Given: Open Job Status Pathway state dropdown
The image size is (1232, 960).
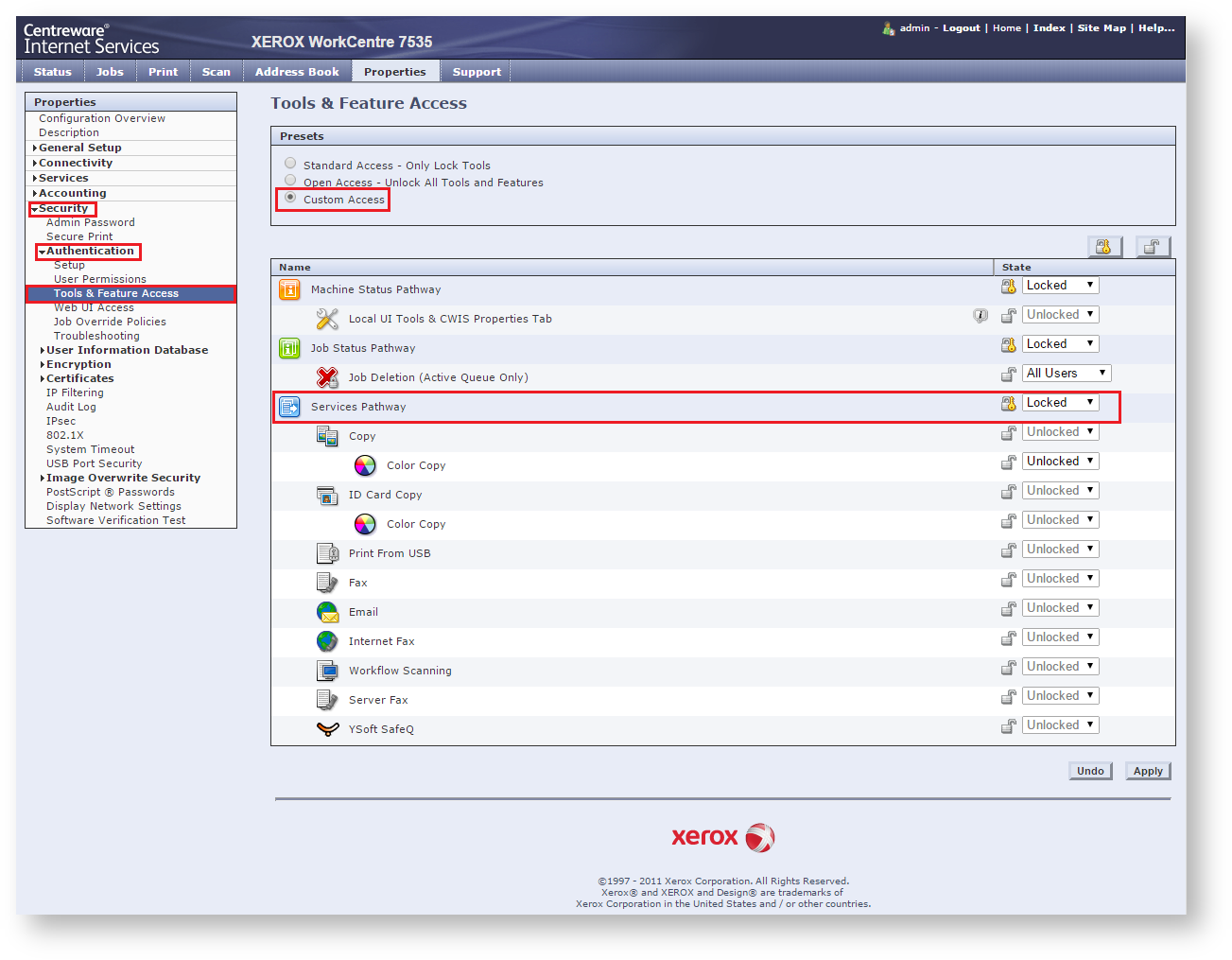Looking at the screenshot, I should click(x=1061, y=343).
